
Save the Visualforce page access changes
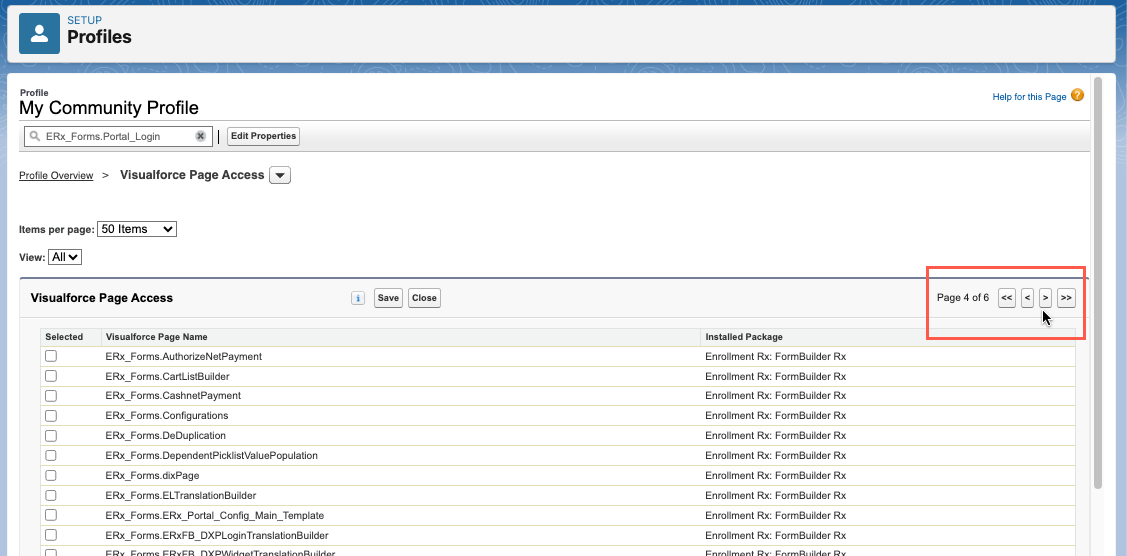388,298
